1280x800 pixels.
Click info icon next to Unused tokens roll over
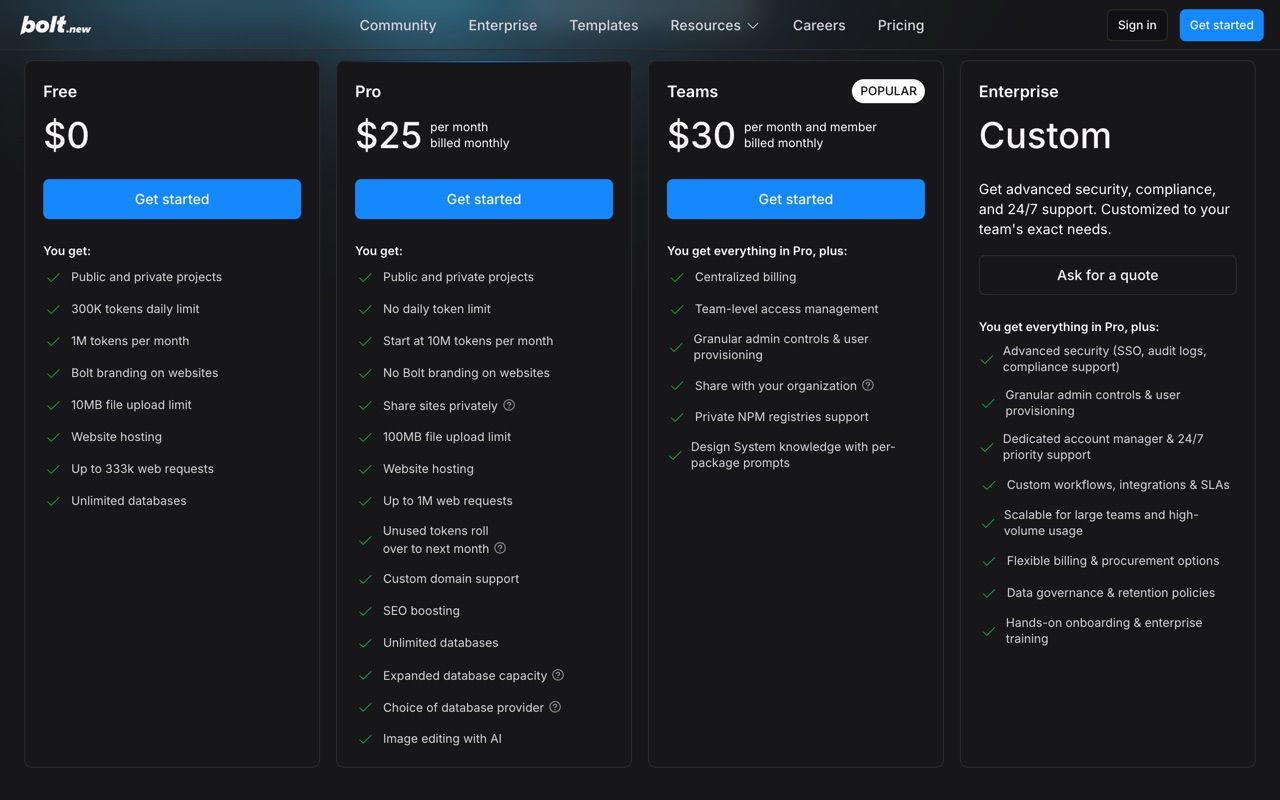click(500, 548)
